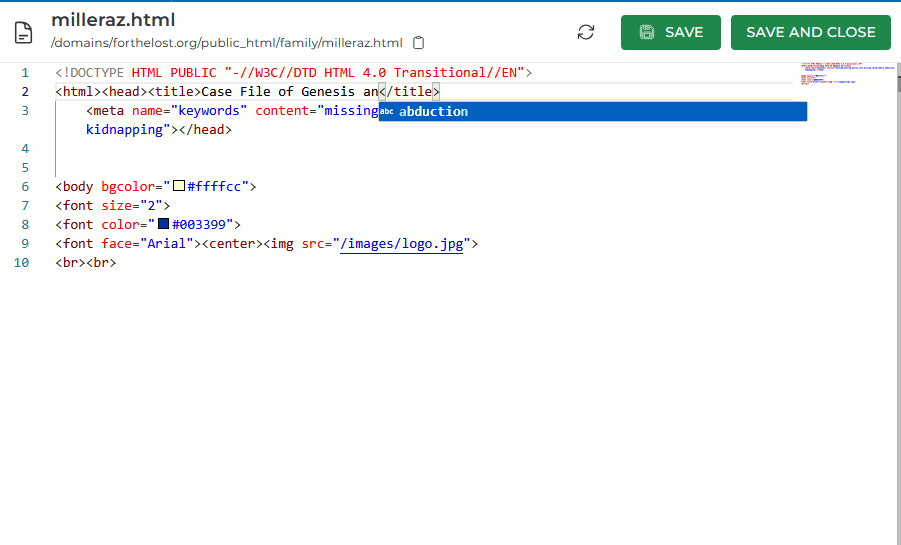Place cursor on 'kidnapping' keyword text
The width and height of the screenshot is (901, 545).
pyautogui.click(x=124, y=129)
